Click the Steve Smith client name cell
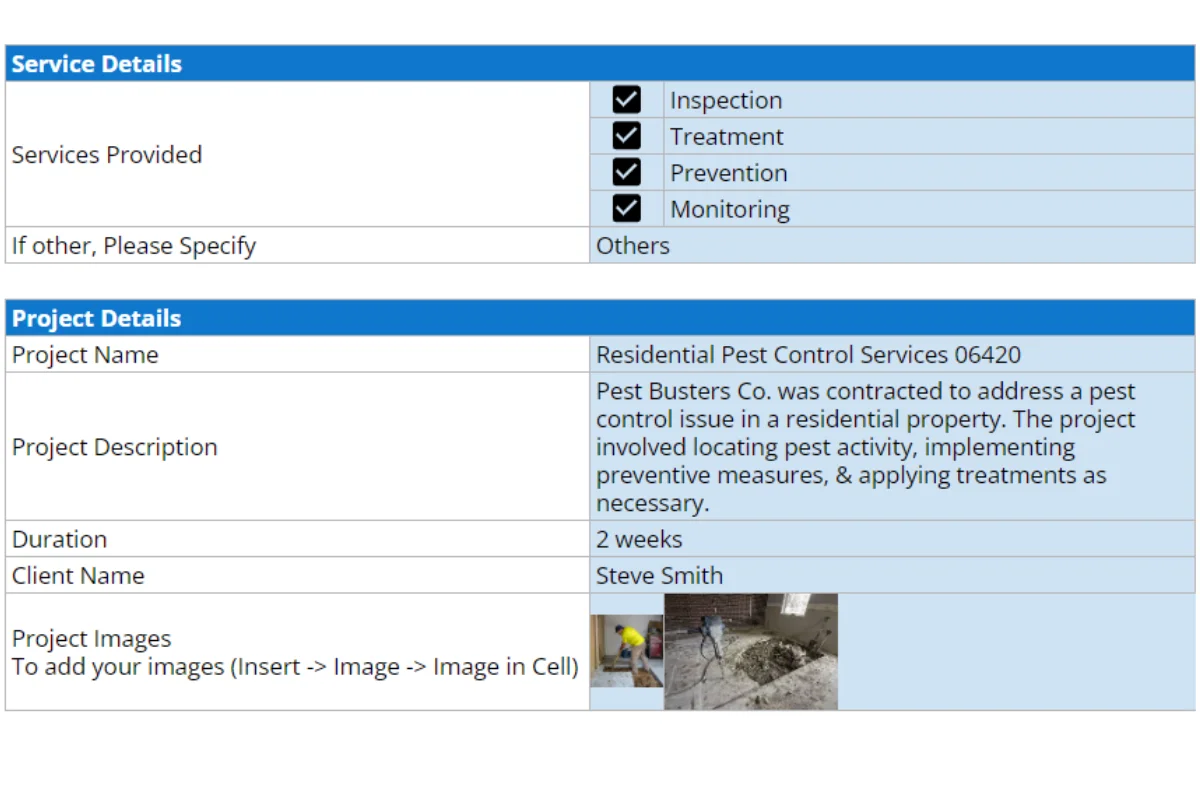This screenshot has height=794, width=1200. pyautogui.click(x=890, y=576)
